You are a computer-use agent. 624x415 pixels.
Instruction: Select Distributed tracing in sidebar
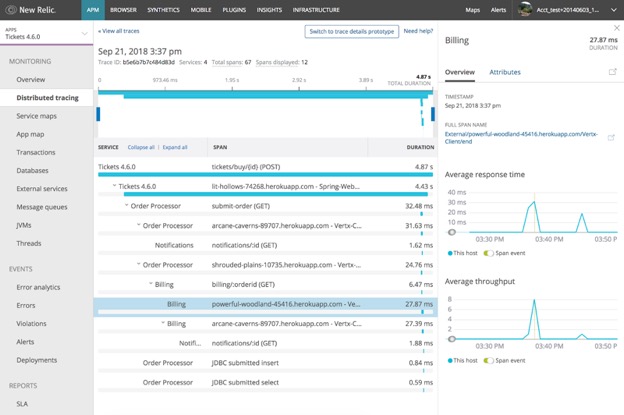pyautogui.click(x=47, y=98)
